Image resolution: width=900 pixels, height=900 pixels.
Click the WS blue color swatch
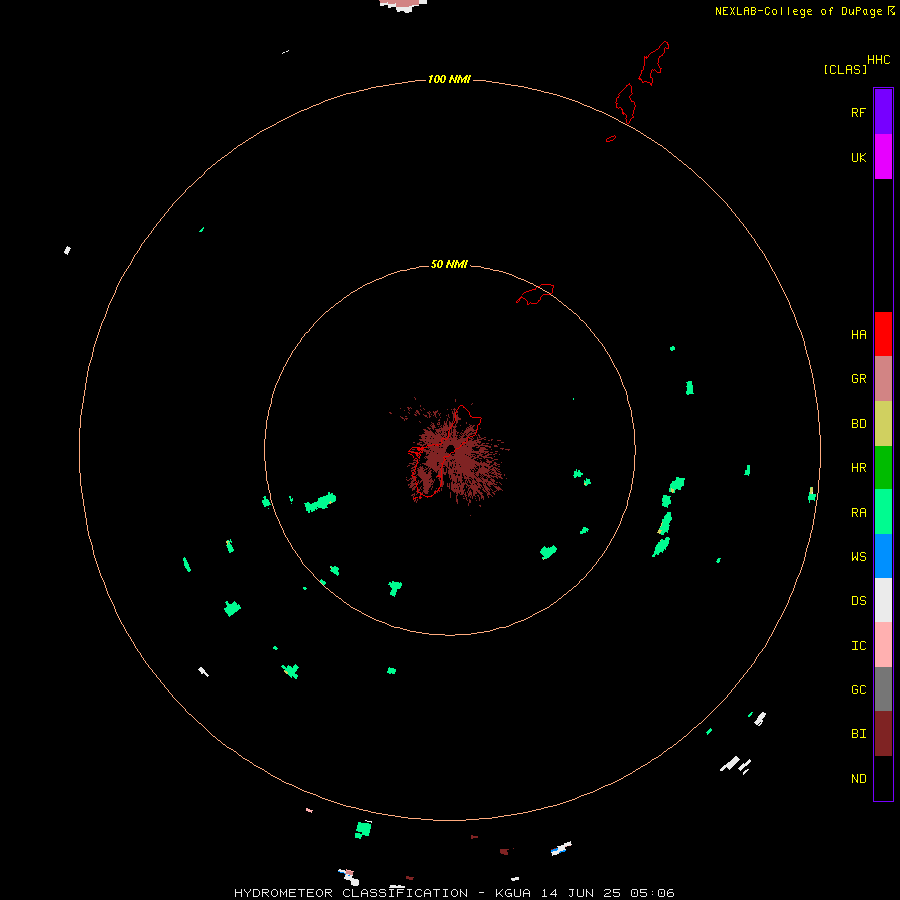point(883,556)
